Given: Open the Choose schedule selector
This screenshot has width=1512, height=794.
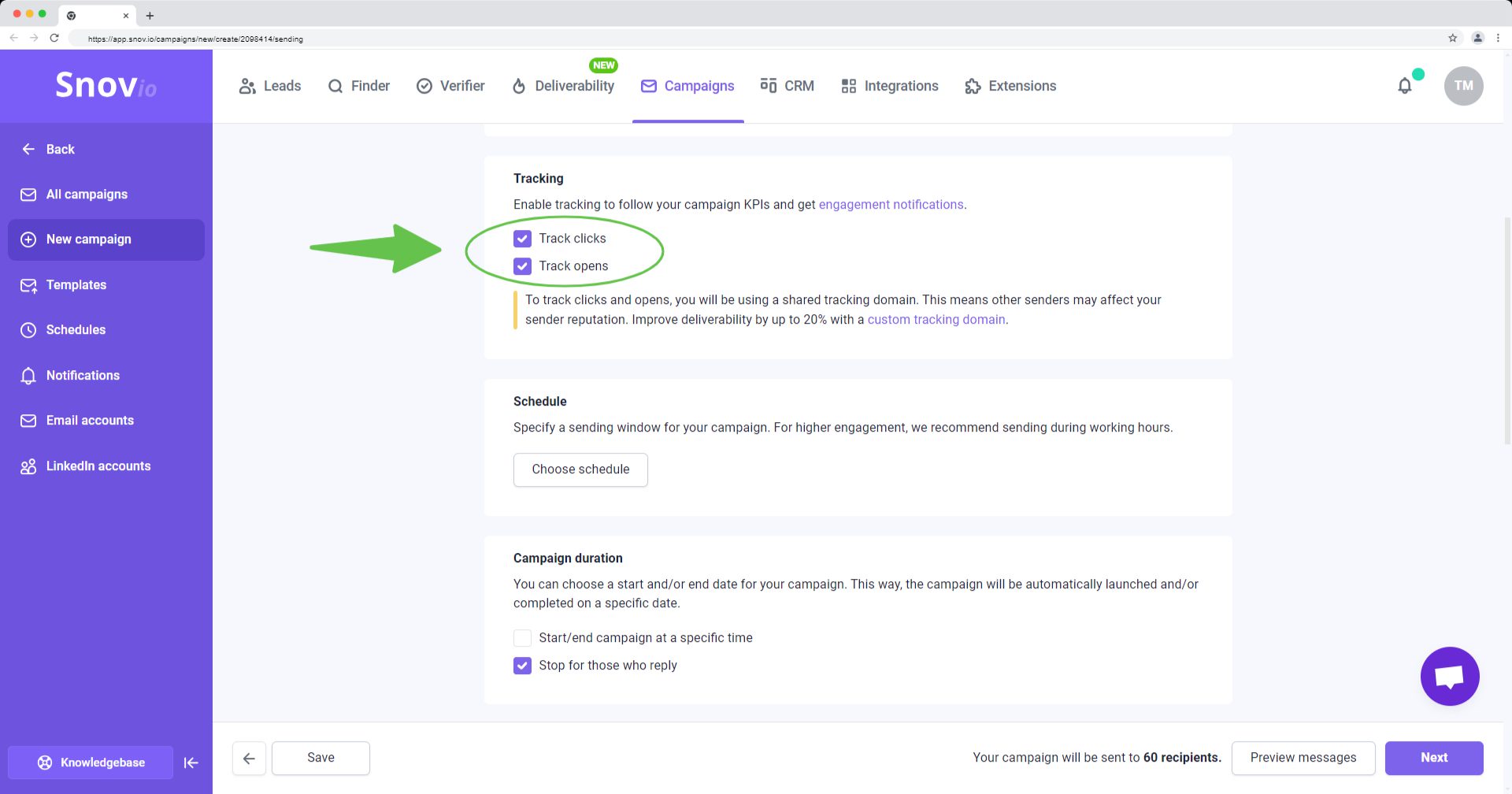Looking at the screenshot, I should [580, 469].
